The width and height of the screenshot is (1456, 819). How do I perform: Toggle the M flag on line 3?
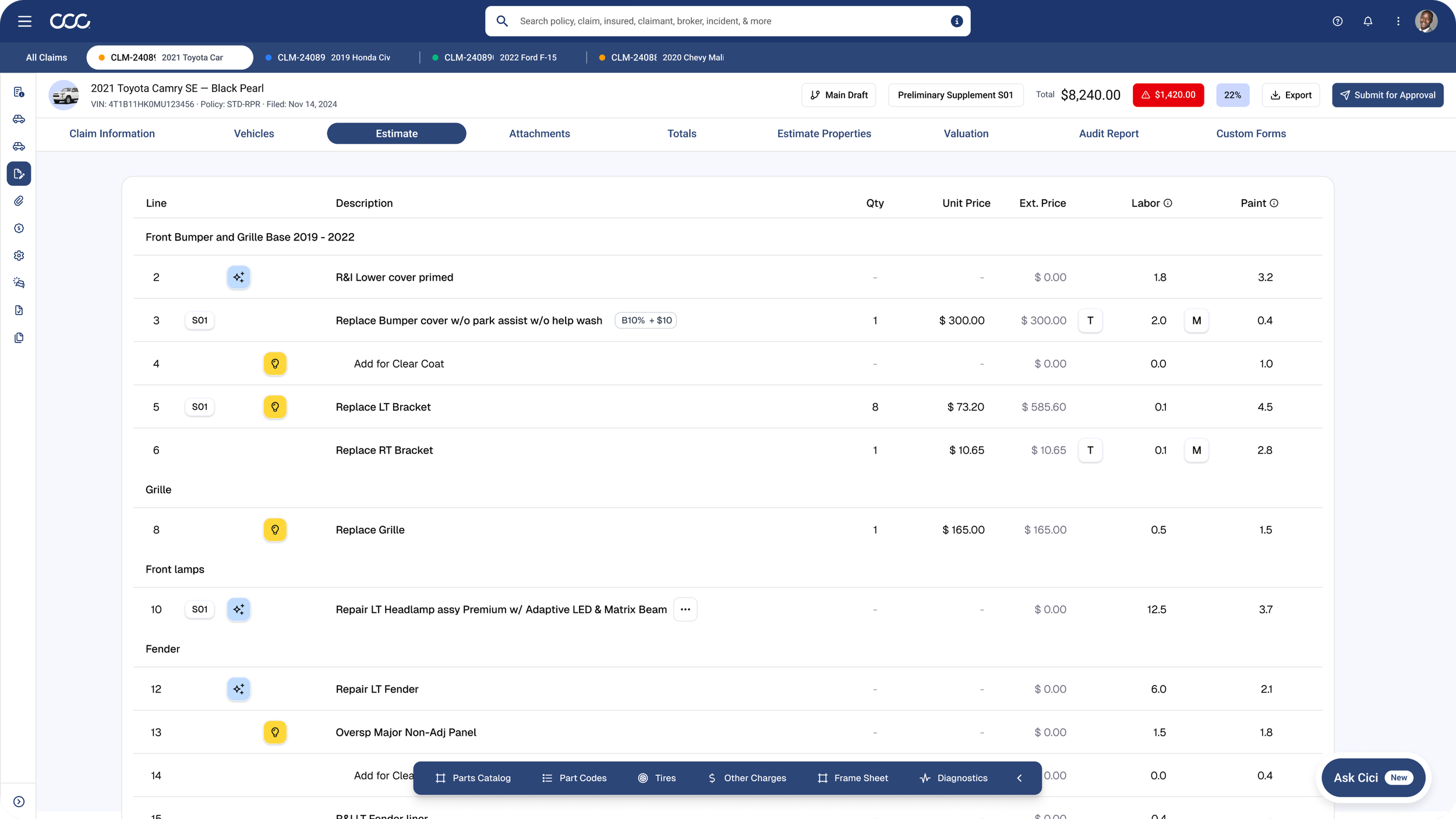1197,320
